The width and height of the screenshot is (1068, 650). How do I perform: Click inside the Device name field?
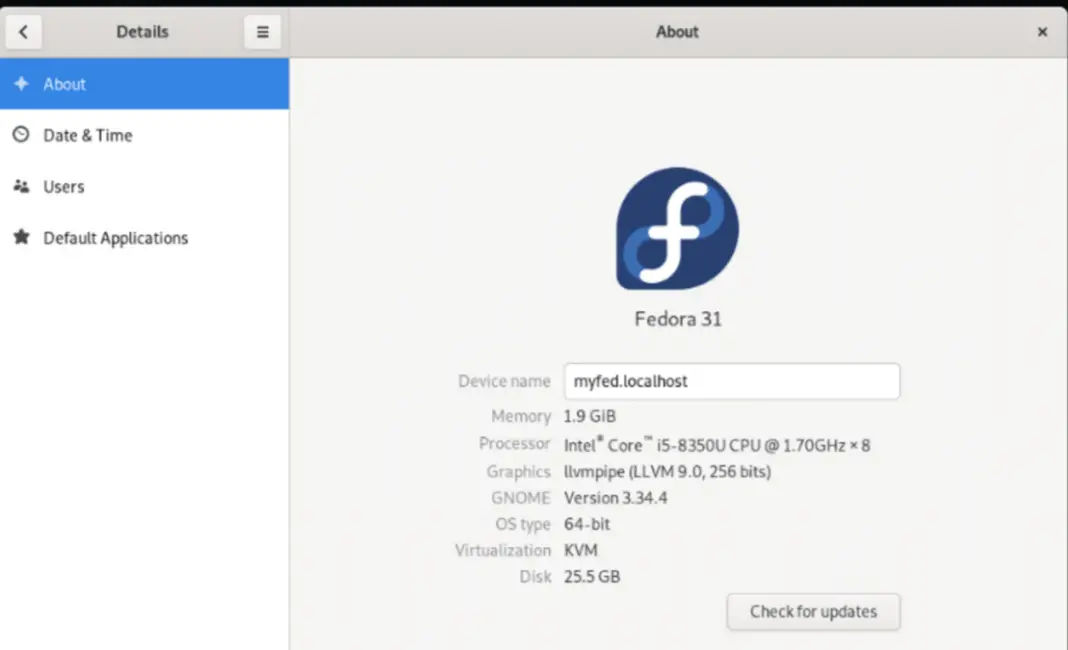click(x=732, y=381)
